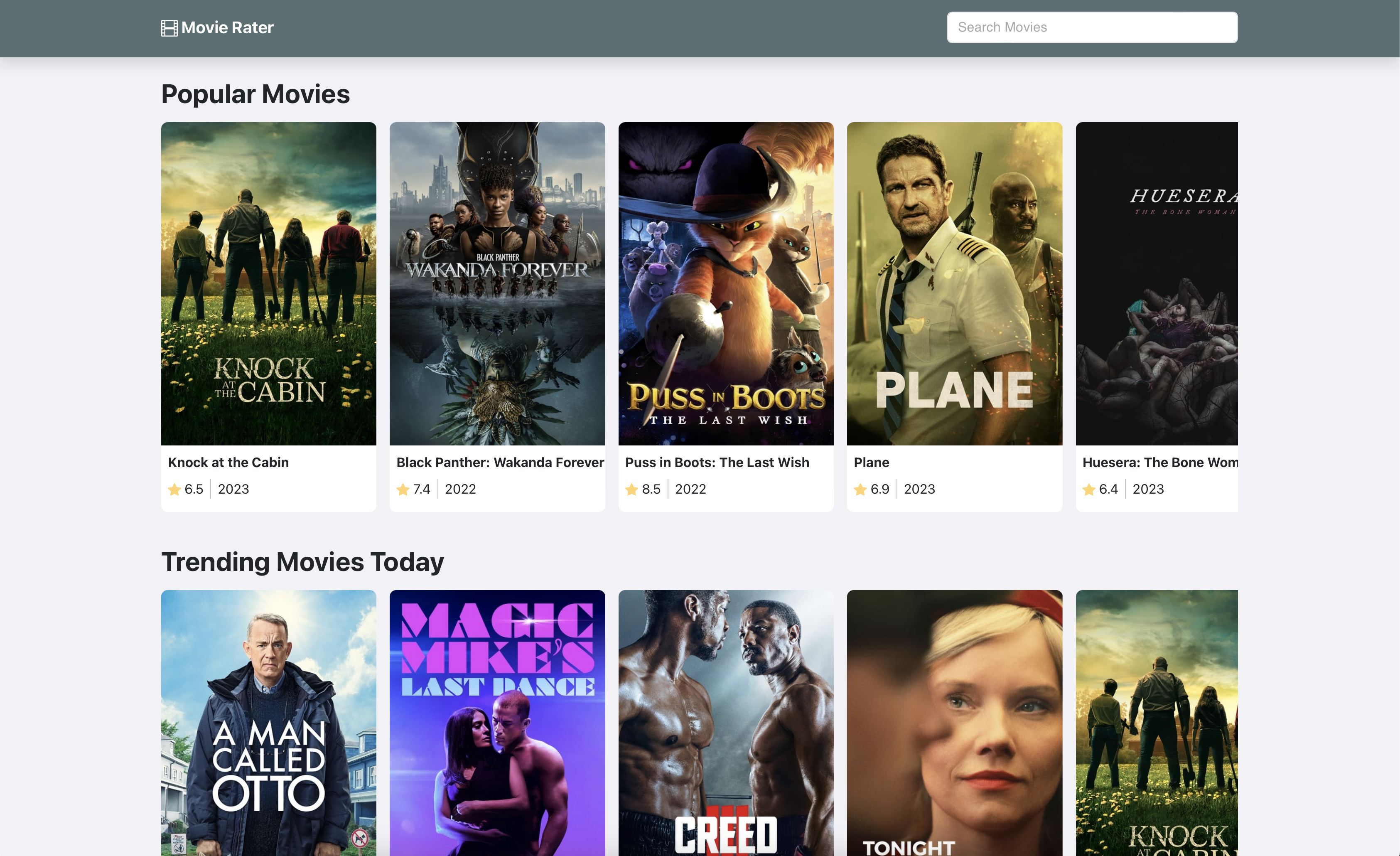Click the Plane movie title

[872, 462]
